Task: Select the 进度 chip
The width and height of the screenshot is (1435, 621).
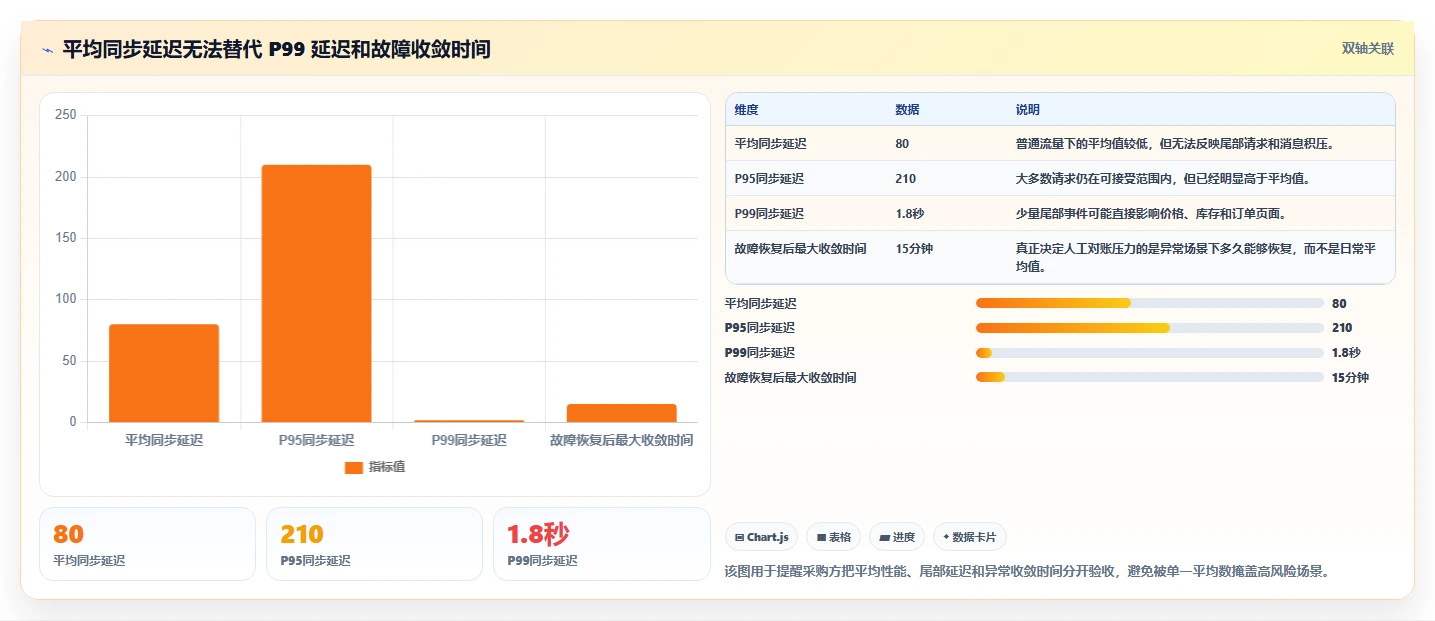Action: 897,537
